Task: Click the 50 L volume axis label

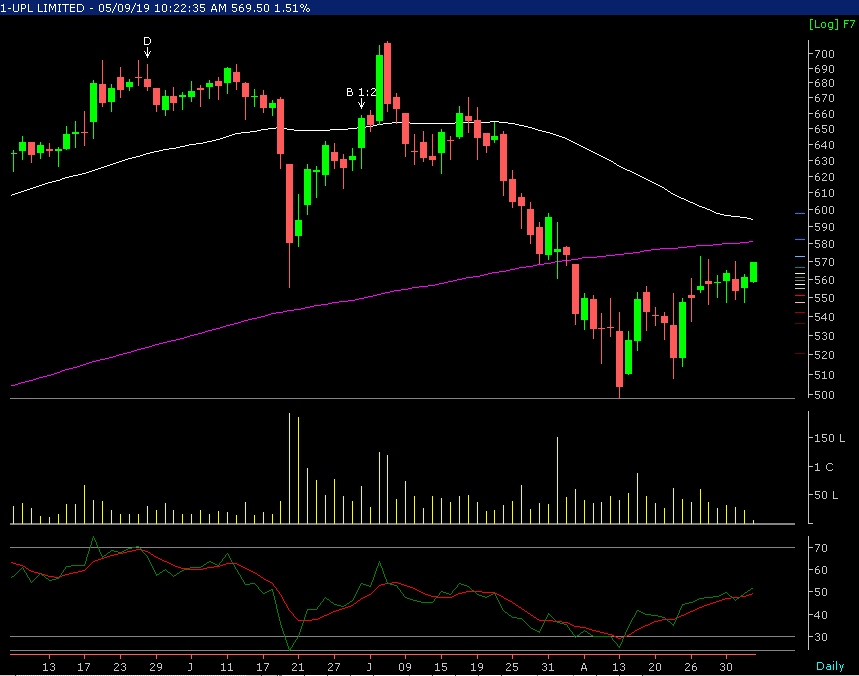Action: (827, 495)
